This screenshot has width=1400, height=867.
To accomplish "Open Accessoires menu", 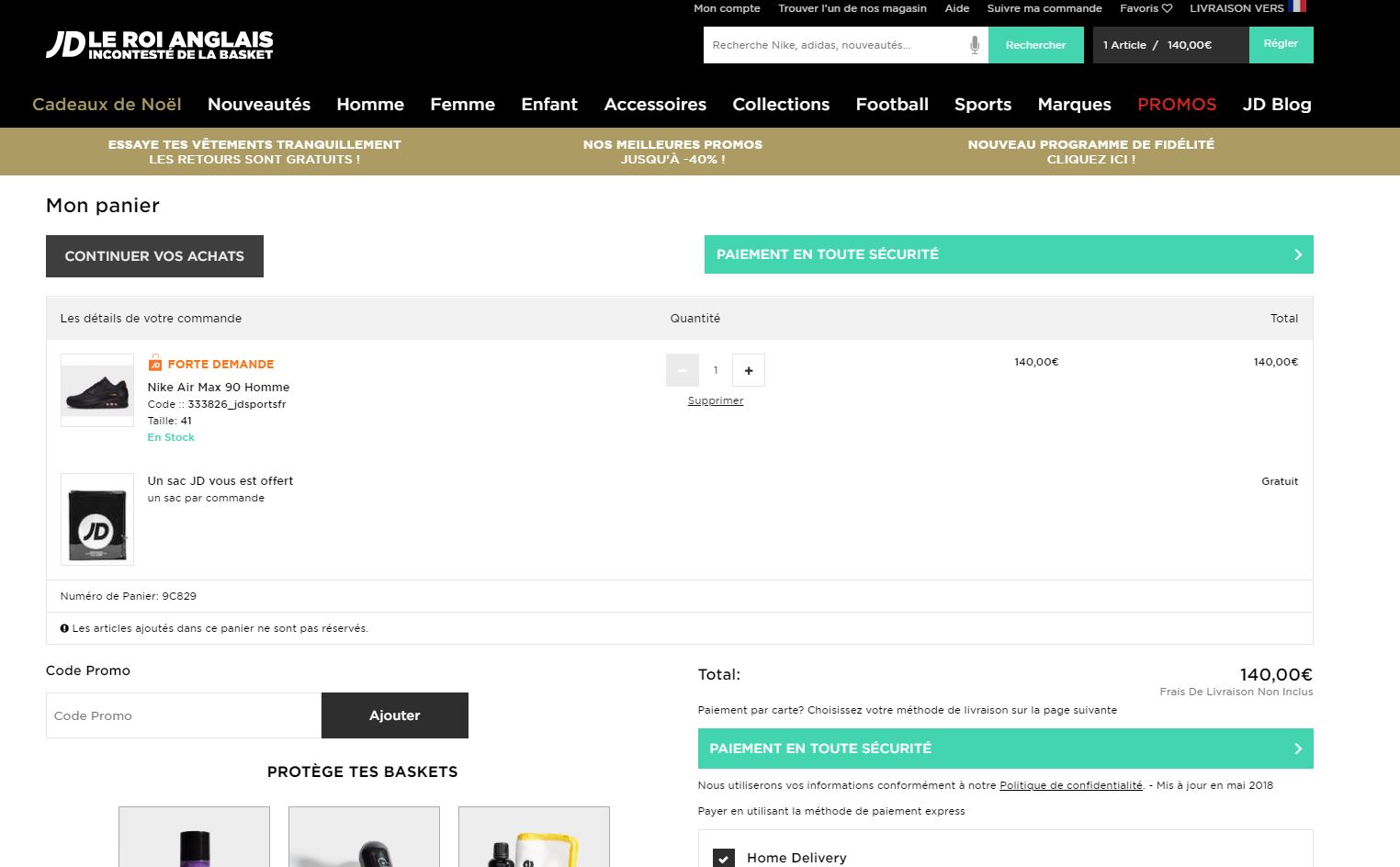I will [655, 104].
